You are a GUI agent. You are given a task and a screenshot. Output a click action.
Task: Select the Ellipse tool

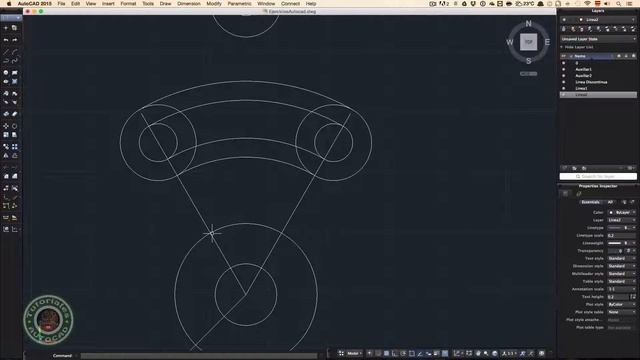(x=6, y=81)
